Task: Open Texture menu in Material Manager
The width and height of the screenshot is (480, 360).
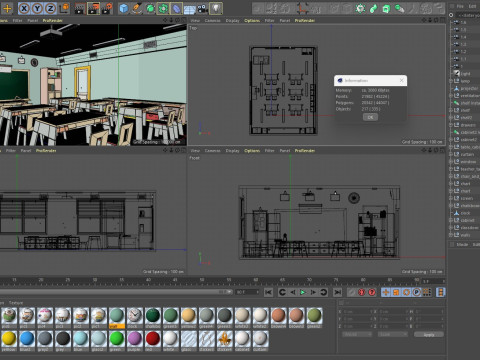Action: [x=16, y=303]
